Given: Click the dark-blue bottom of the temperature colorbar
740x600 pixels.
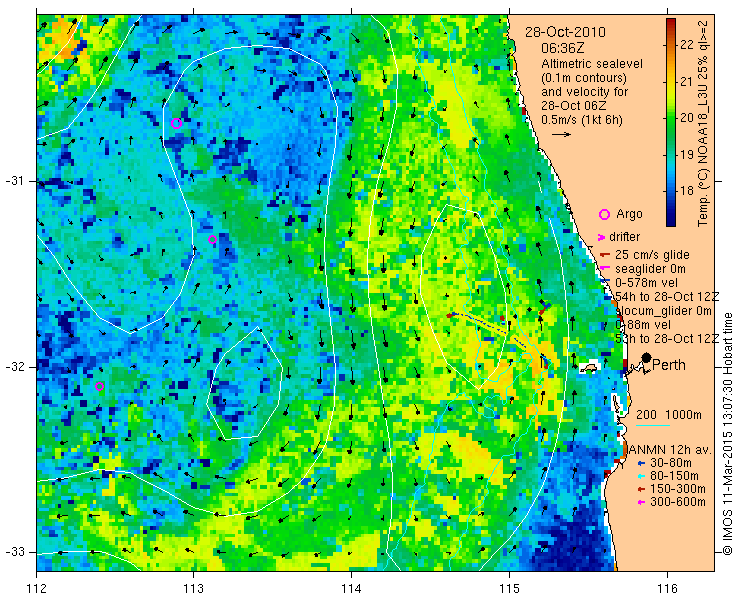Looking at the screenshot, I should (671, 222).
